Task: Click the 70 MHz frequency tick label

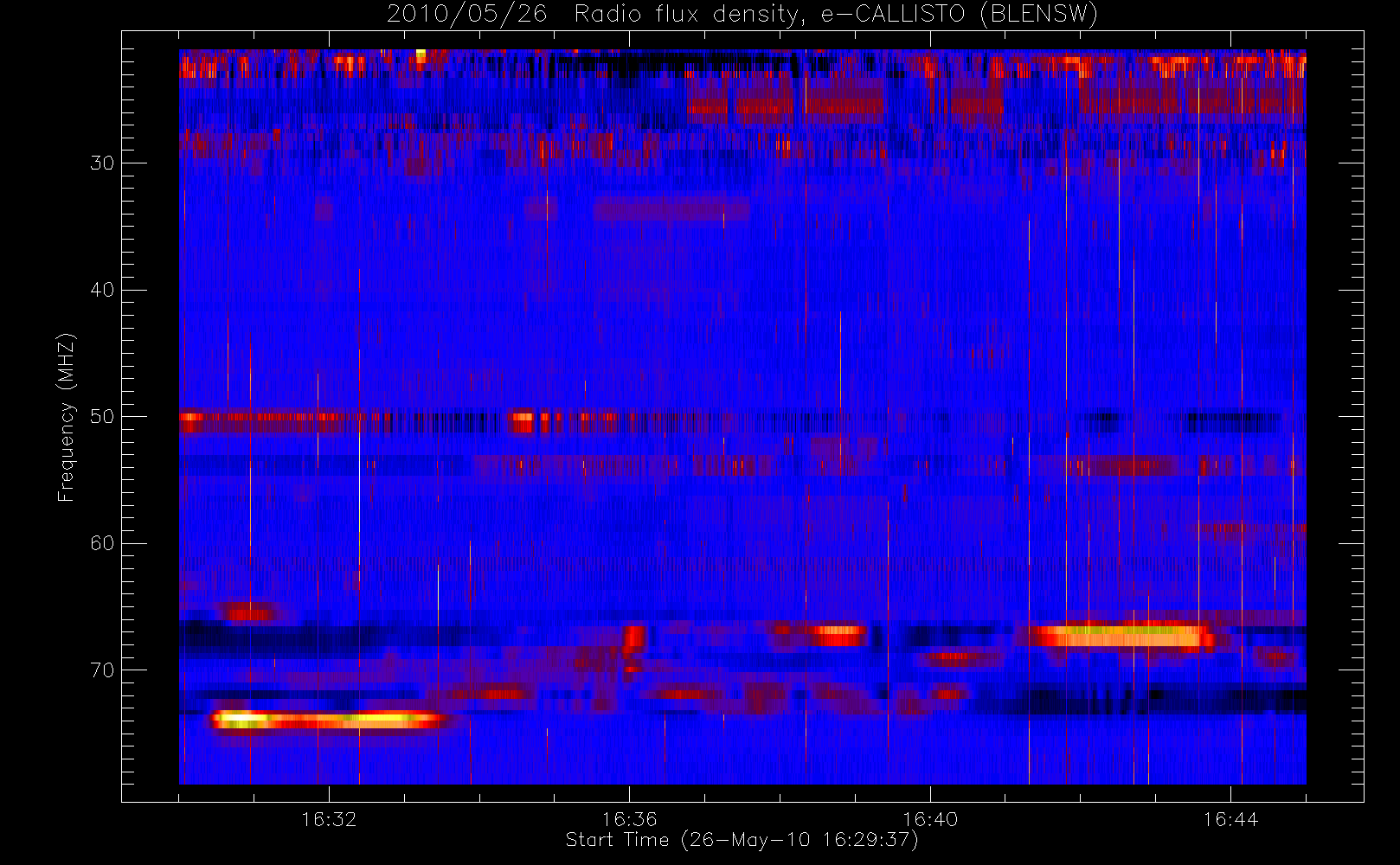Action: [x=102, y=670]
